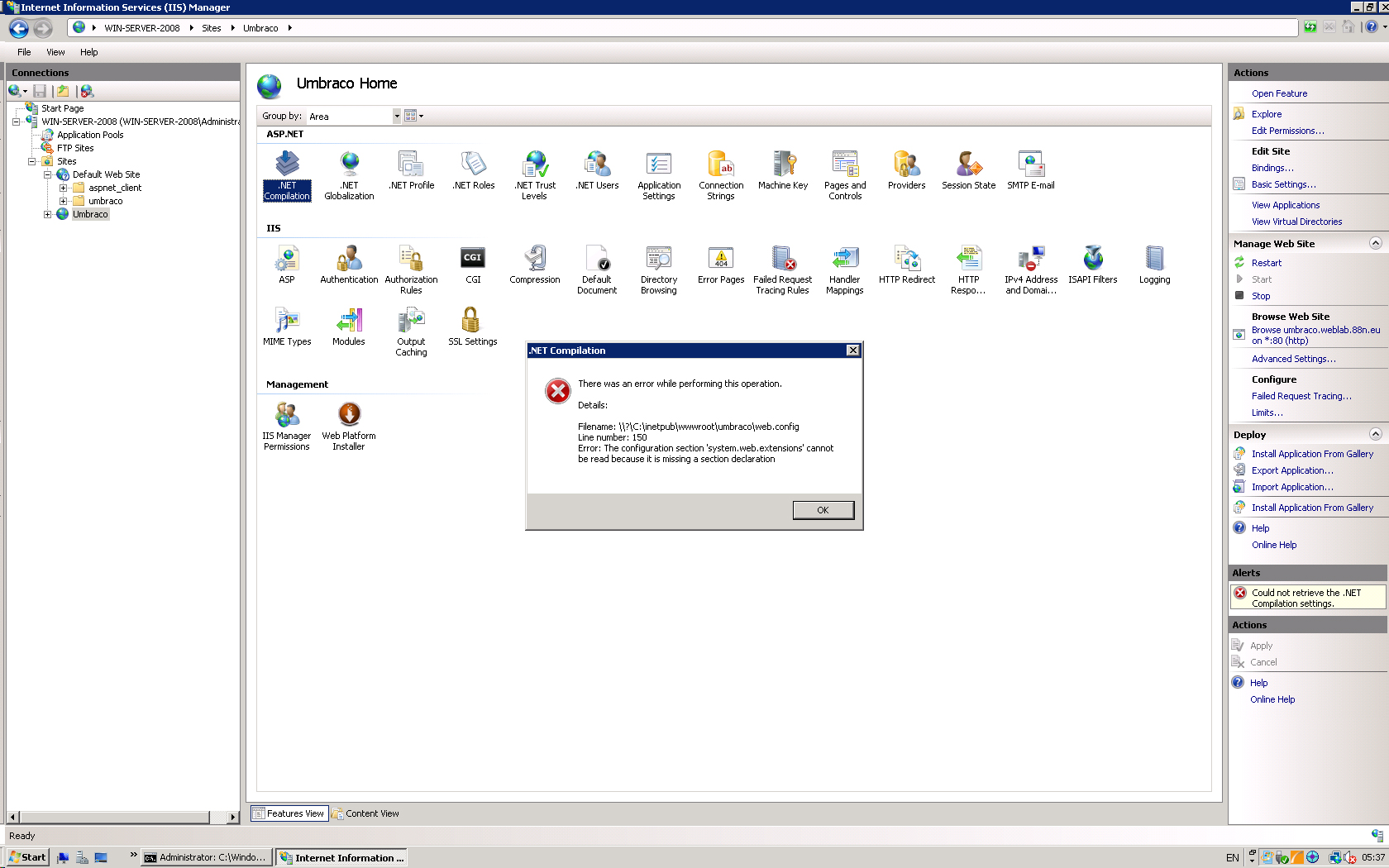Open the View menu
This screenshot has width=1389, height=868.
55,52
